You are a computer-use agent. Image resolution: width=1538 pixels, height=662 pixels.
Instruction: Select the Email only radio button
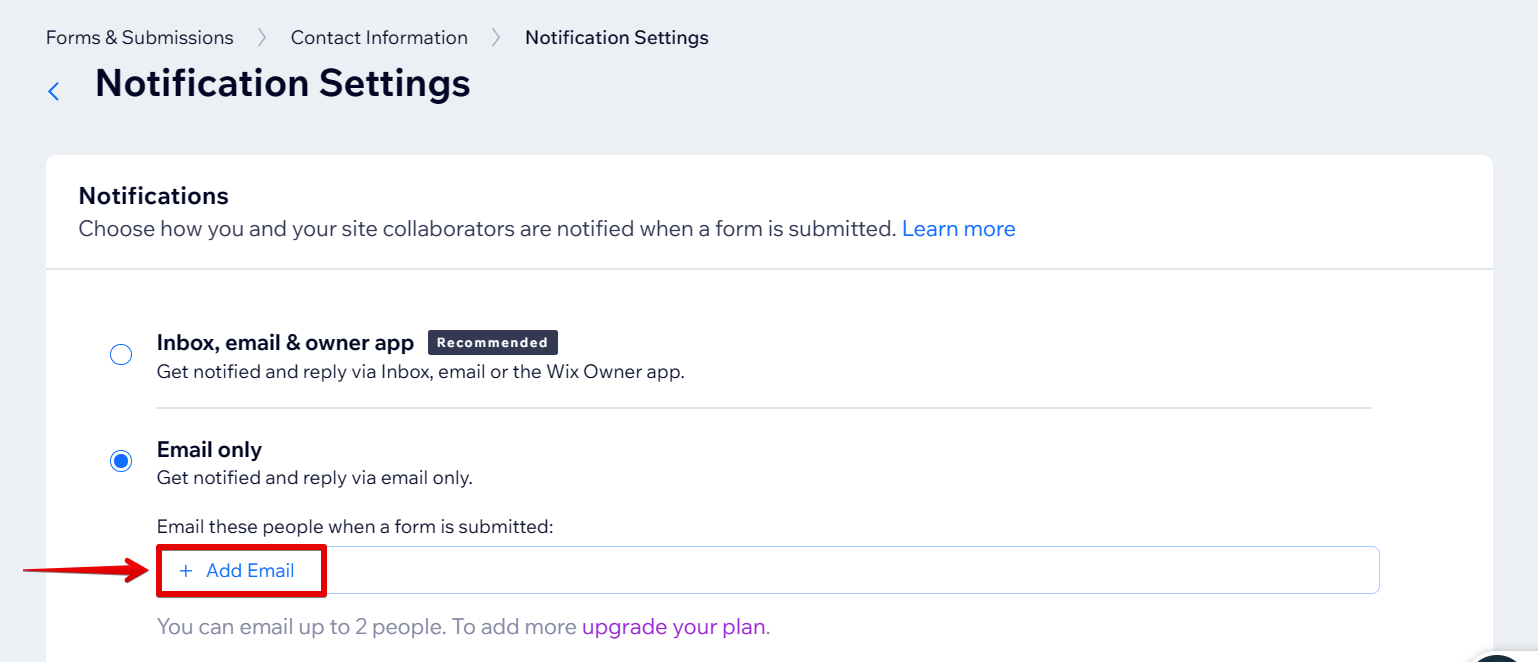click(121, 461)
